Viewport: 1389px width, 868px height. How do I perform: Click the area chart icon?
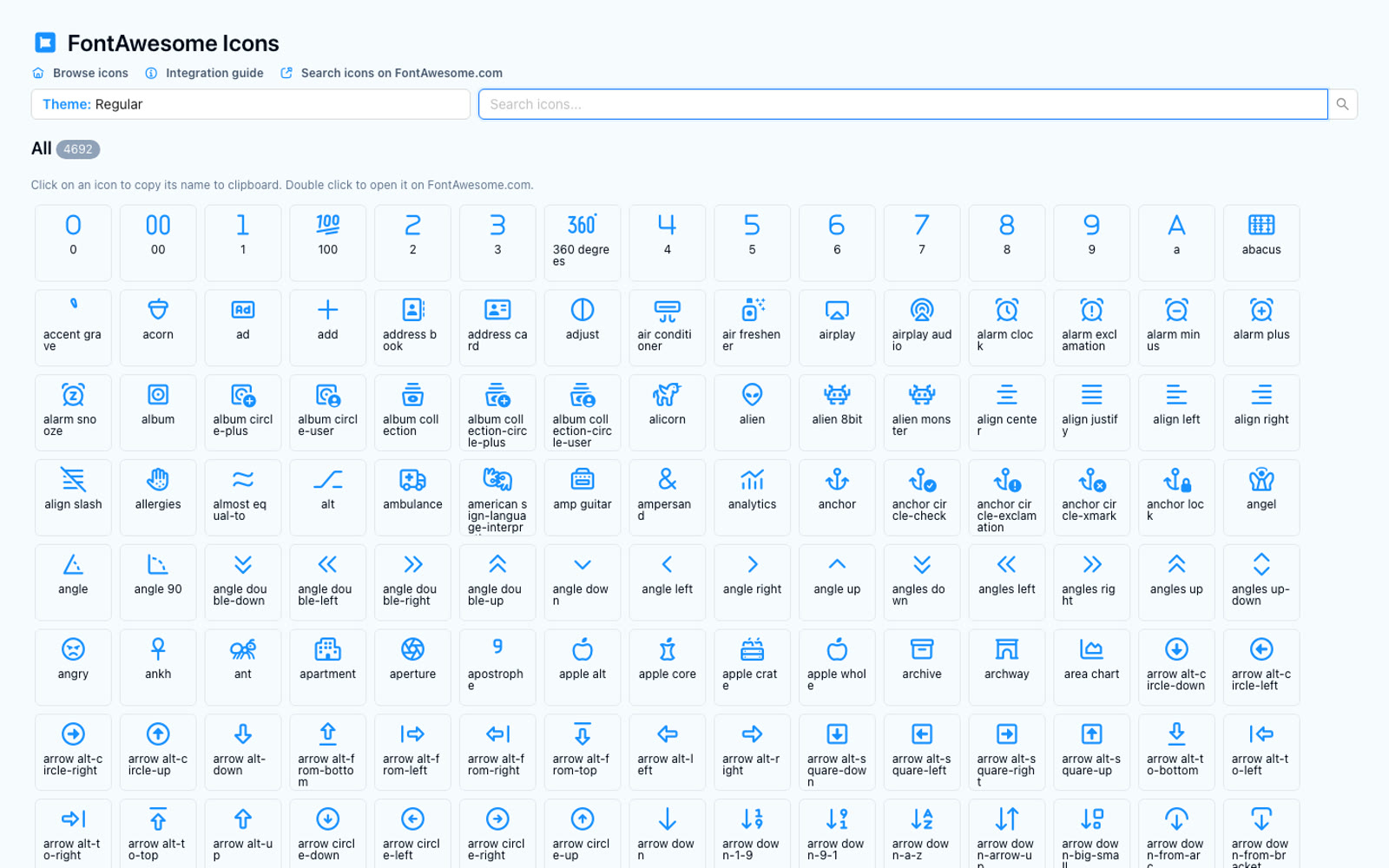pos(1091,667)
